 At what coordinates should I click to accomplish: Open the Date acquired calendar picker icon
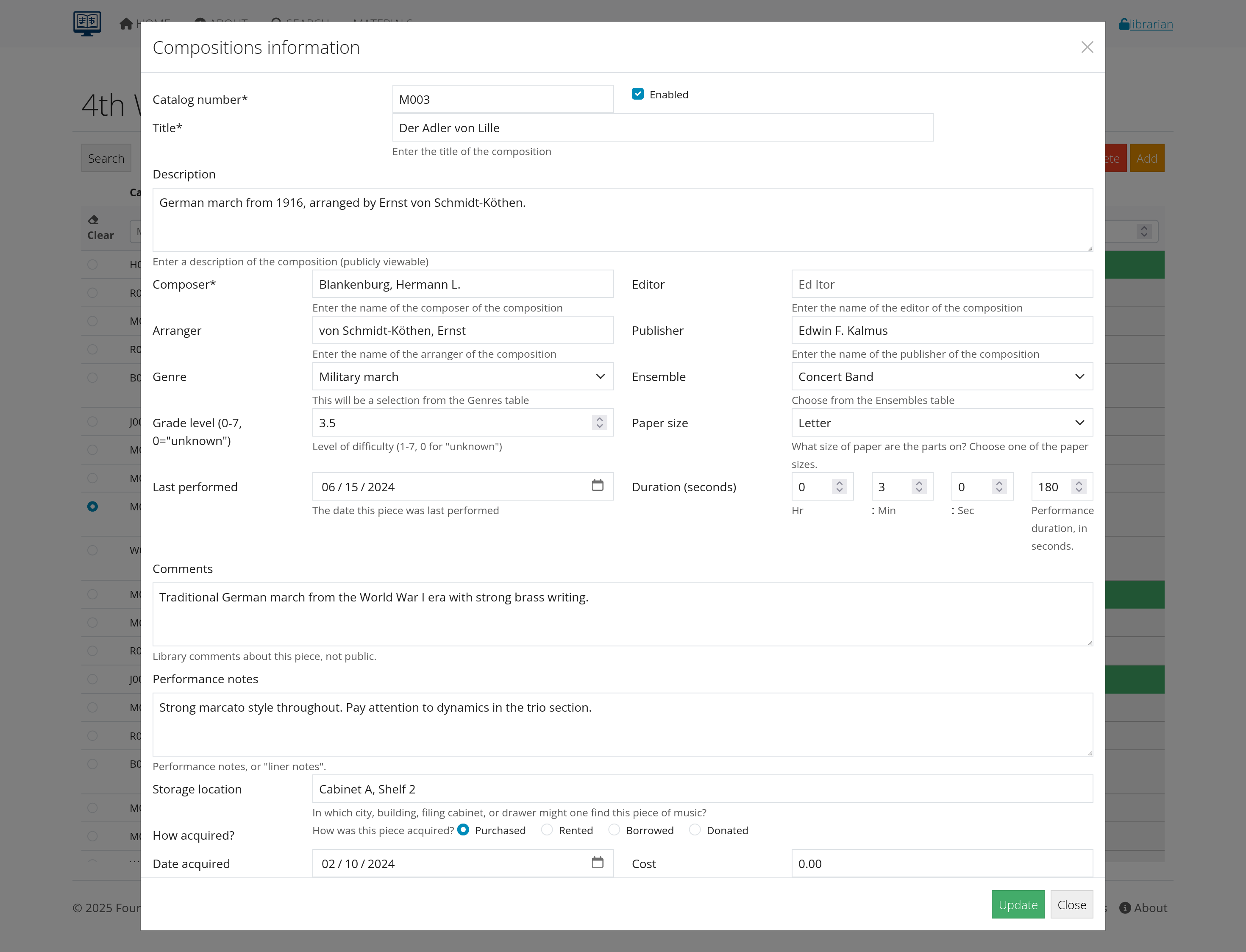[597, 863]
